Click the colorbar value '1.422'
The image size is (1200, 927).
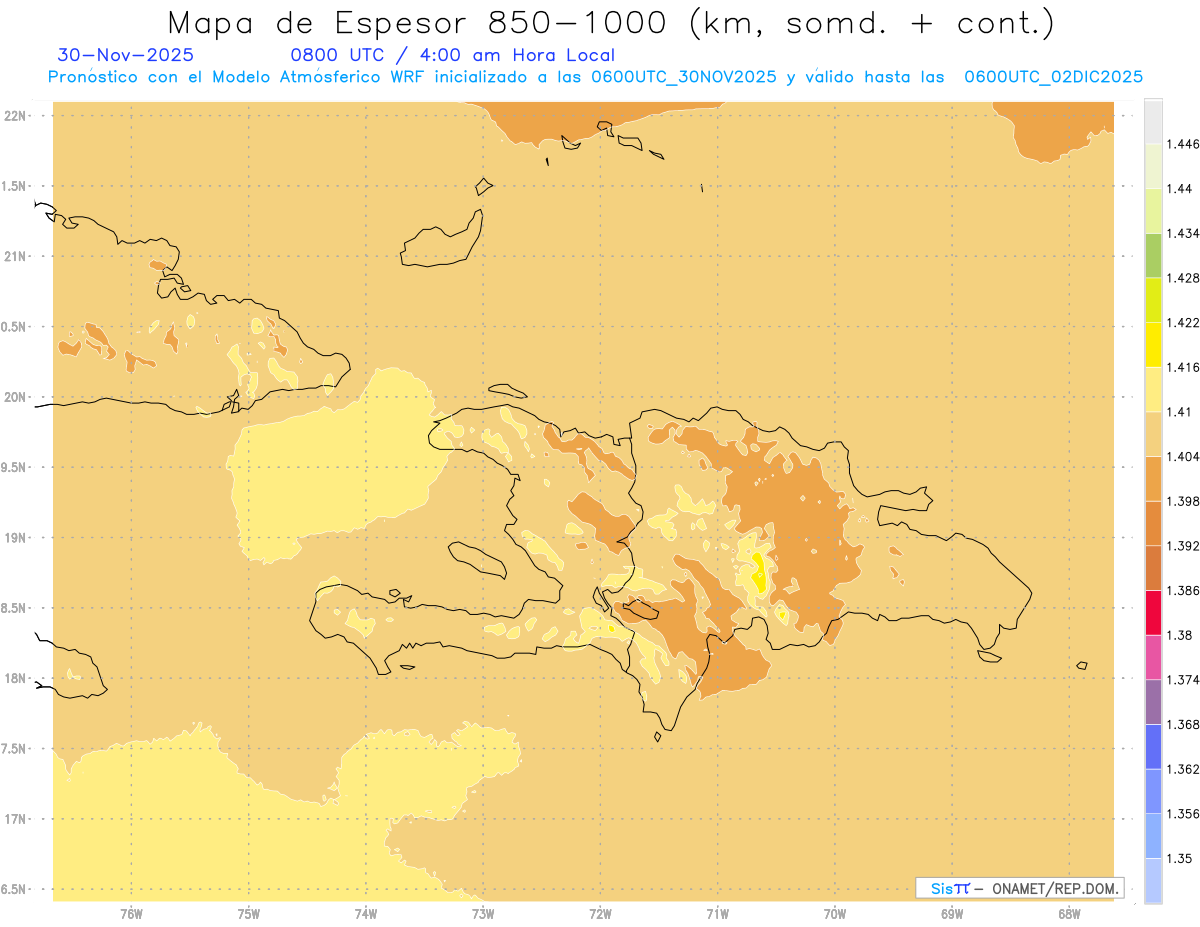coord(1183,322)
